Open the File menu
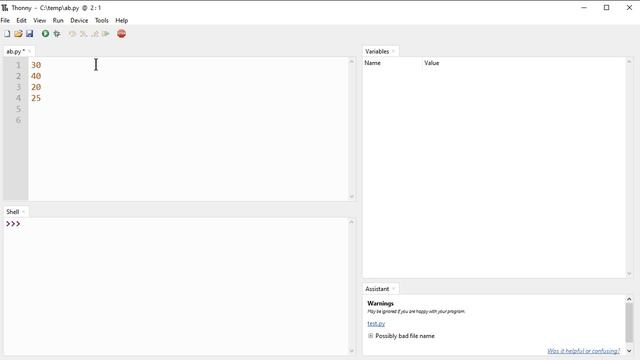This screenshot has width=640, height=360. tap(5, 20)
